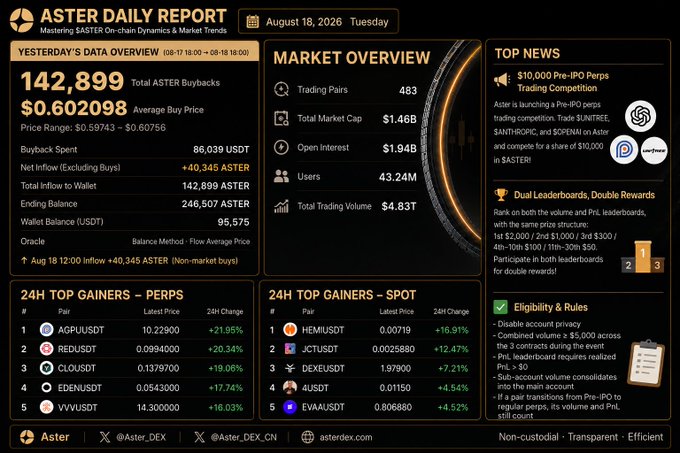Click the EDENUSDT coin icon
Viewport: 680px width, 453px height.
click(46, 388)
